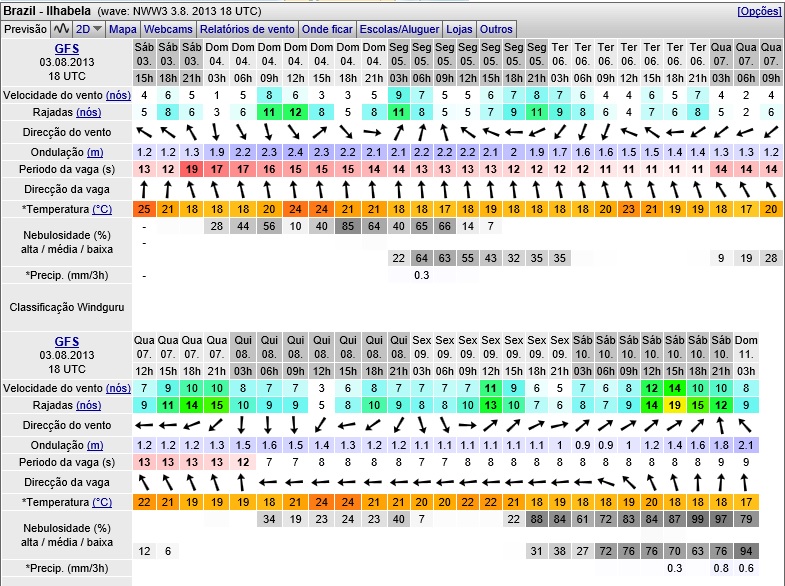The image size is (785, 586).
Task: Click precipitation value 0.8
Action: (721, 568)
